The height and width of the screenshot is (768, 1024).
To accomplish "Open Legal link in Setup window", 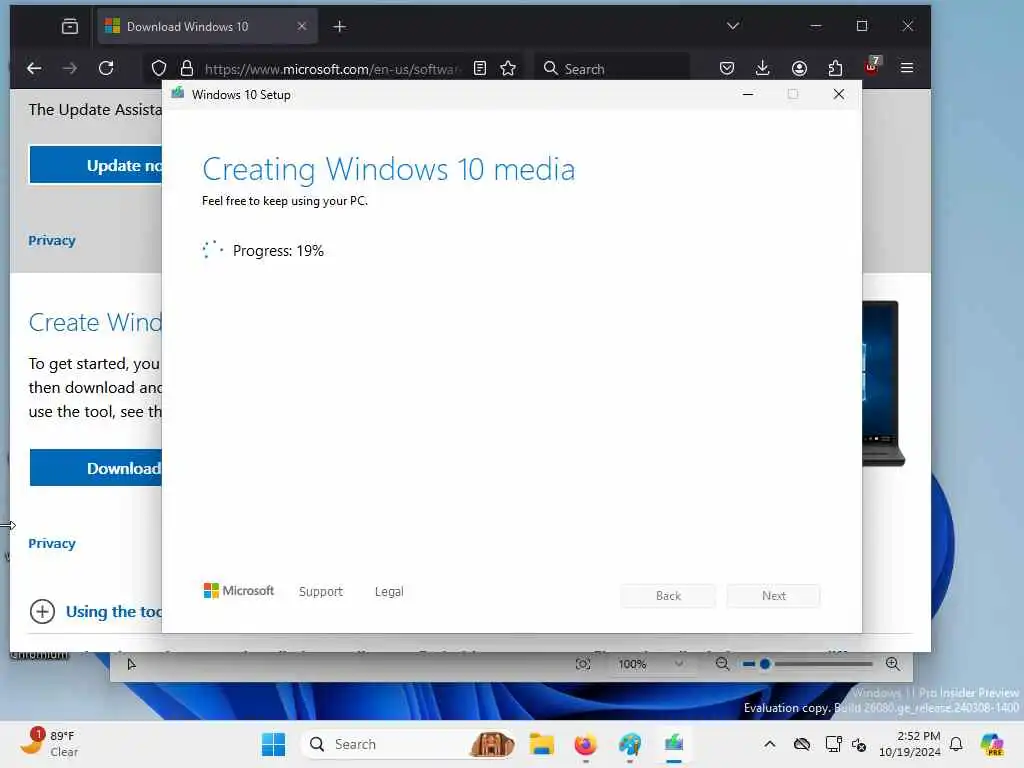I will tap(389, 592).
